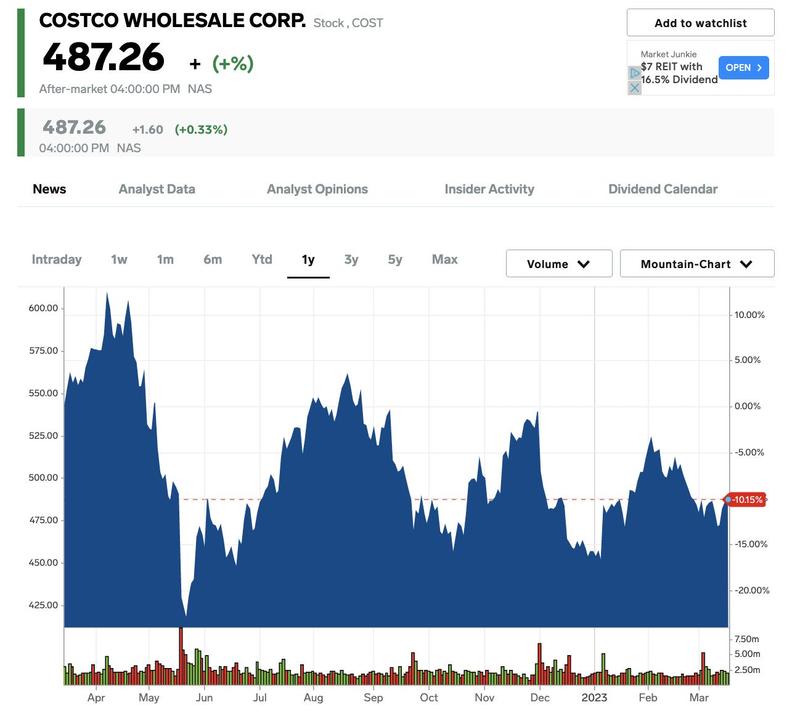Screen dimensions: 800x721
Task: Click the ad info triangle icon
Action: tap(634, 73)
